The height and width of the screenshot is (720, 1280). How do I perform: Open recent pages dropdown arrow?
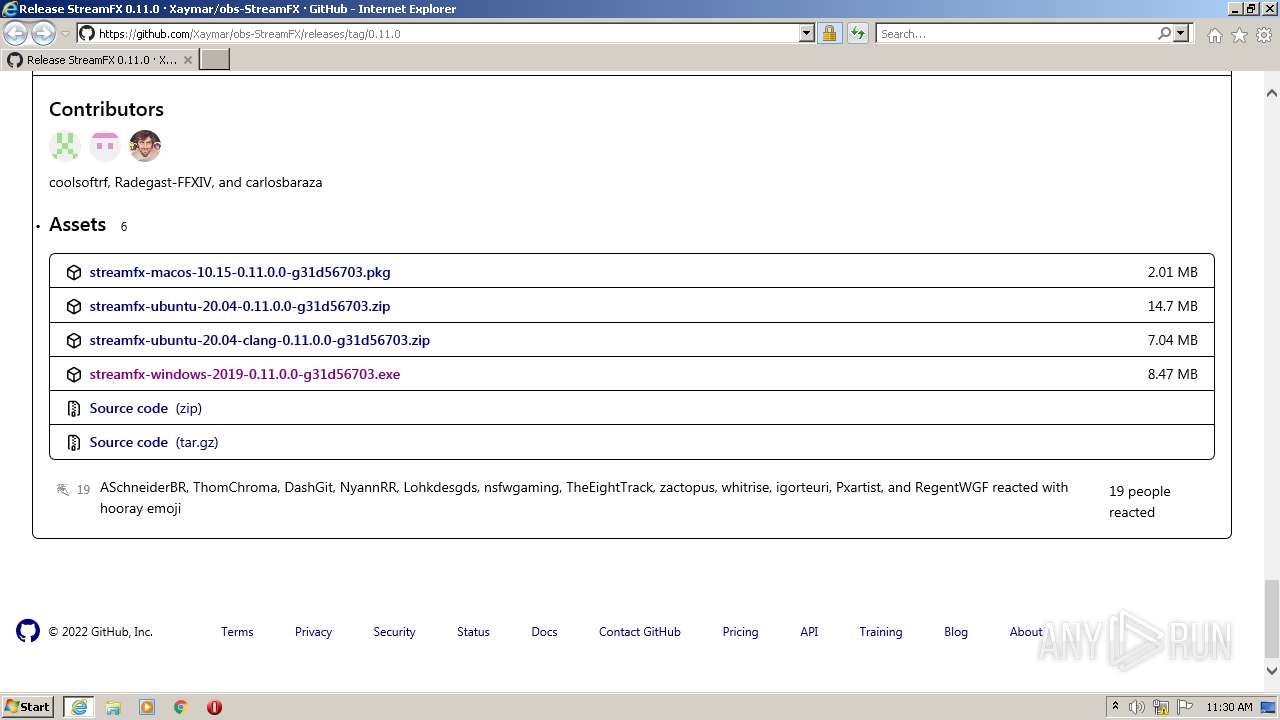coord(65,34)
